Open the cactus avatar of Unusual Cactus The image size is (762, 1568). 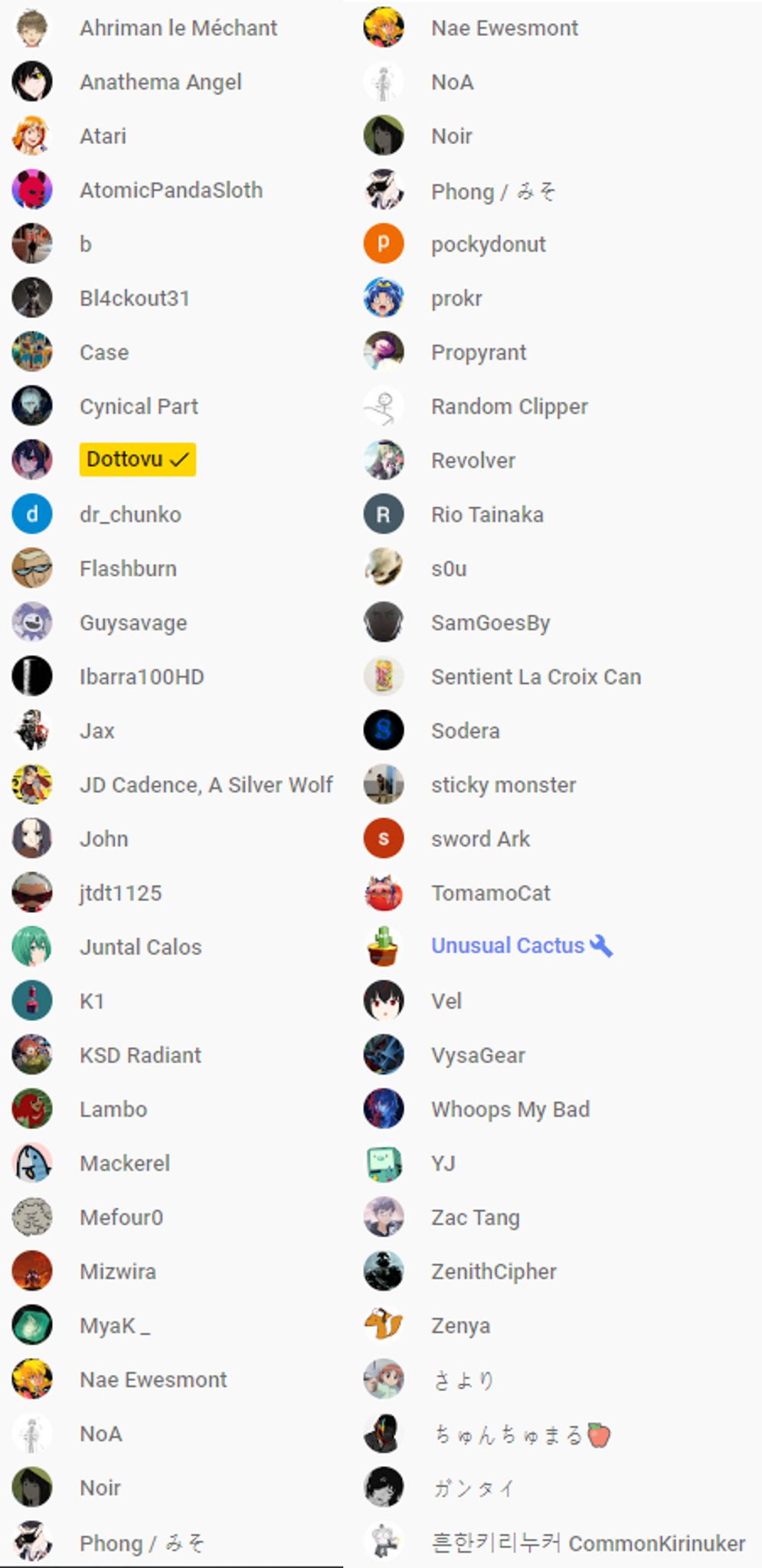(384, 947)
